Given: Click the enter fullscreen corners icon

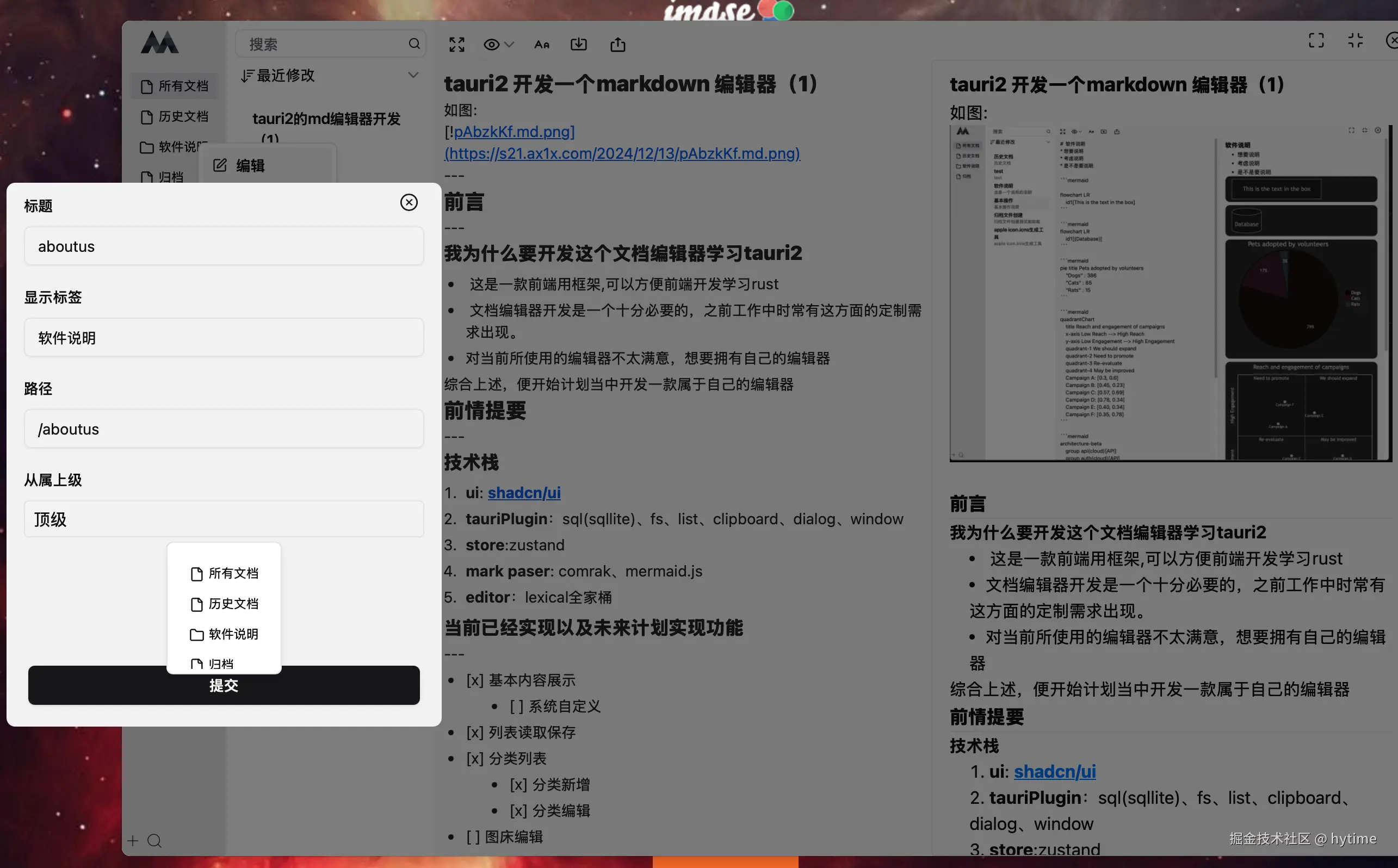Looking at the screenshot, I should coord(1316,41).
